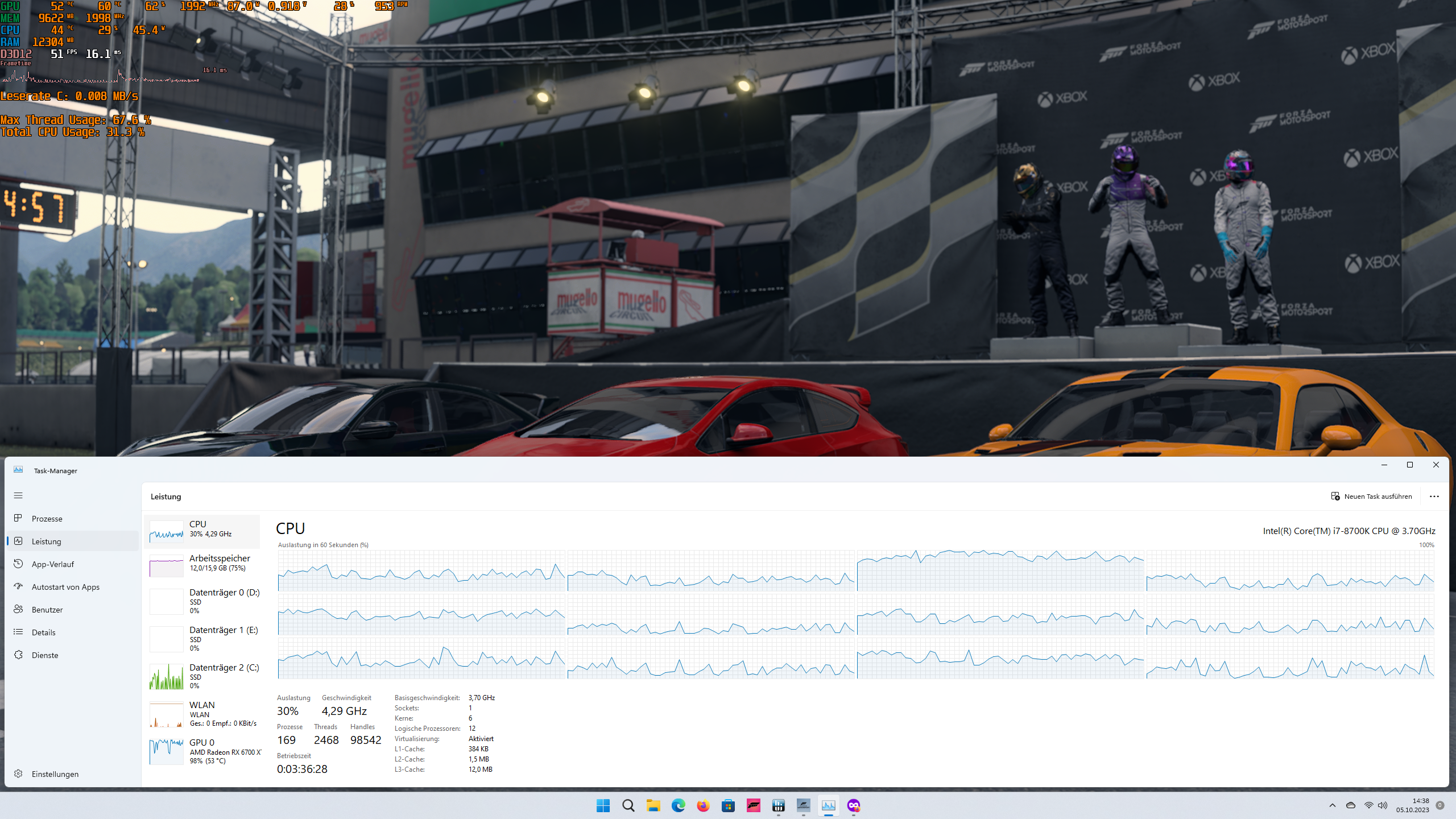Open Autostart von Apps page
The image size is (1456, 819).
65,587
